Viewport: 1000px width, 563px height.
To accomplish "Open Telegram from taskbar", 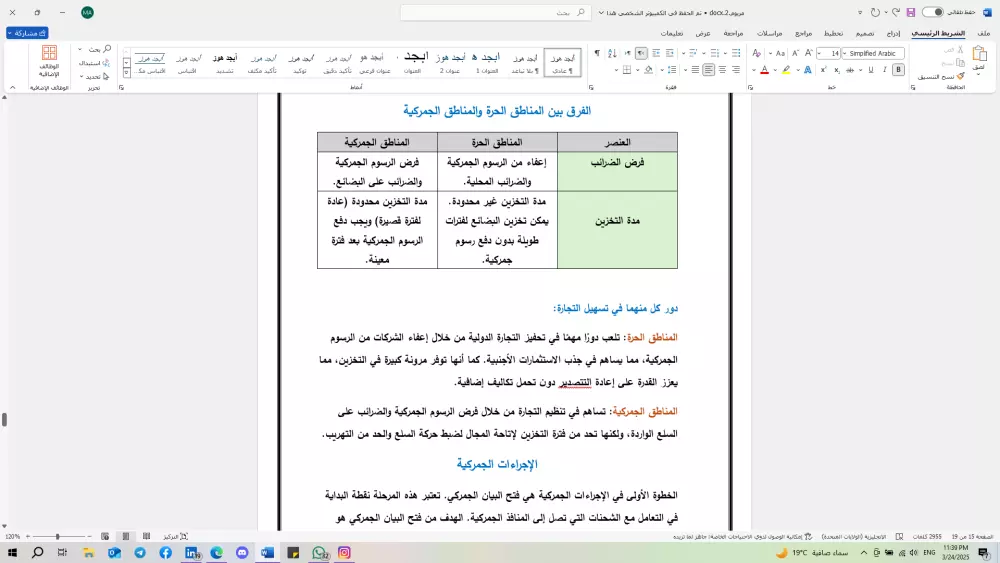I will pos(140,553).
